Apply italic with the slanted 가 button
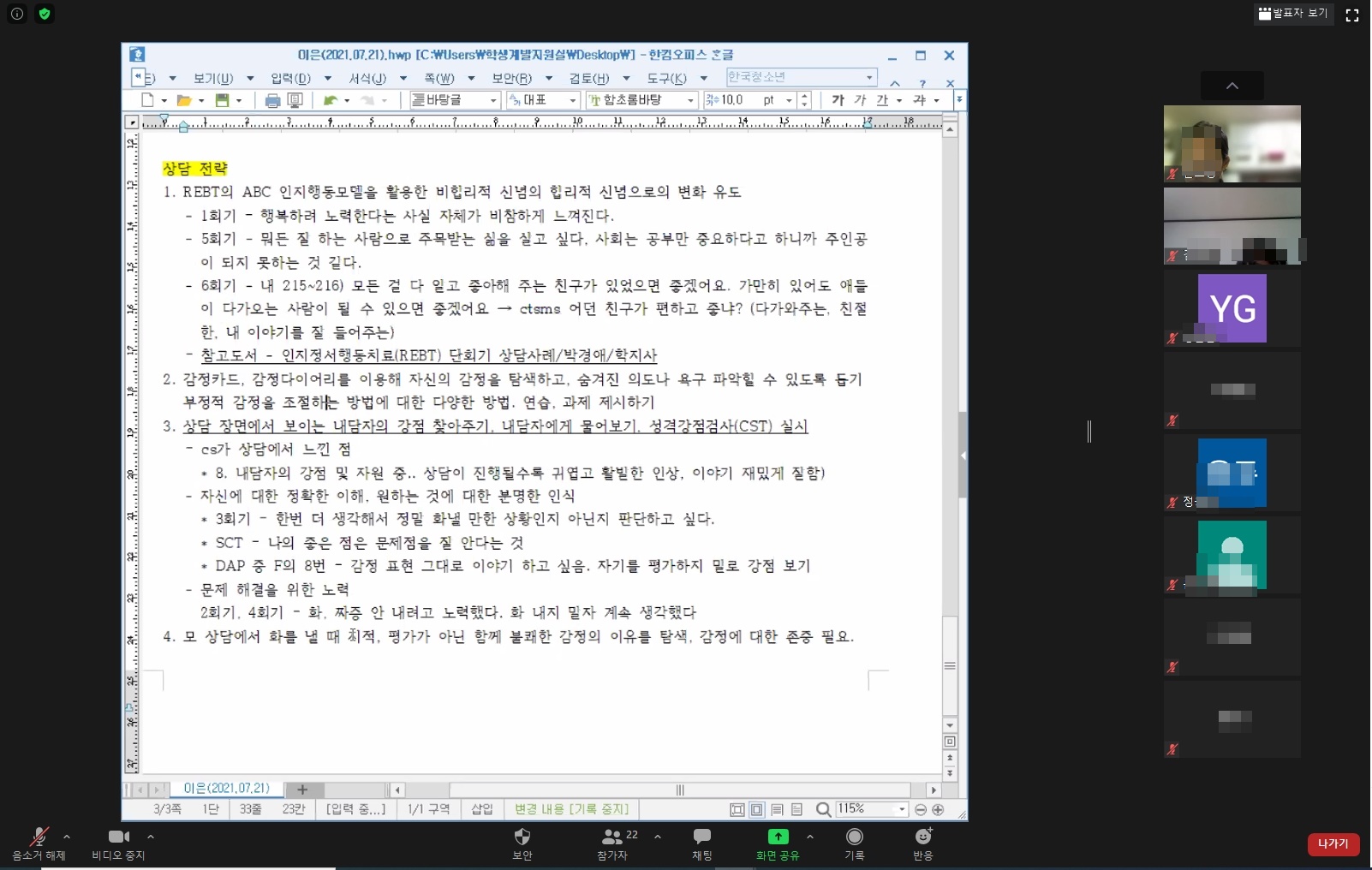Screen dimensions: 1372x870 pyautogui.click(x=861, y=100)
